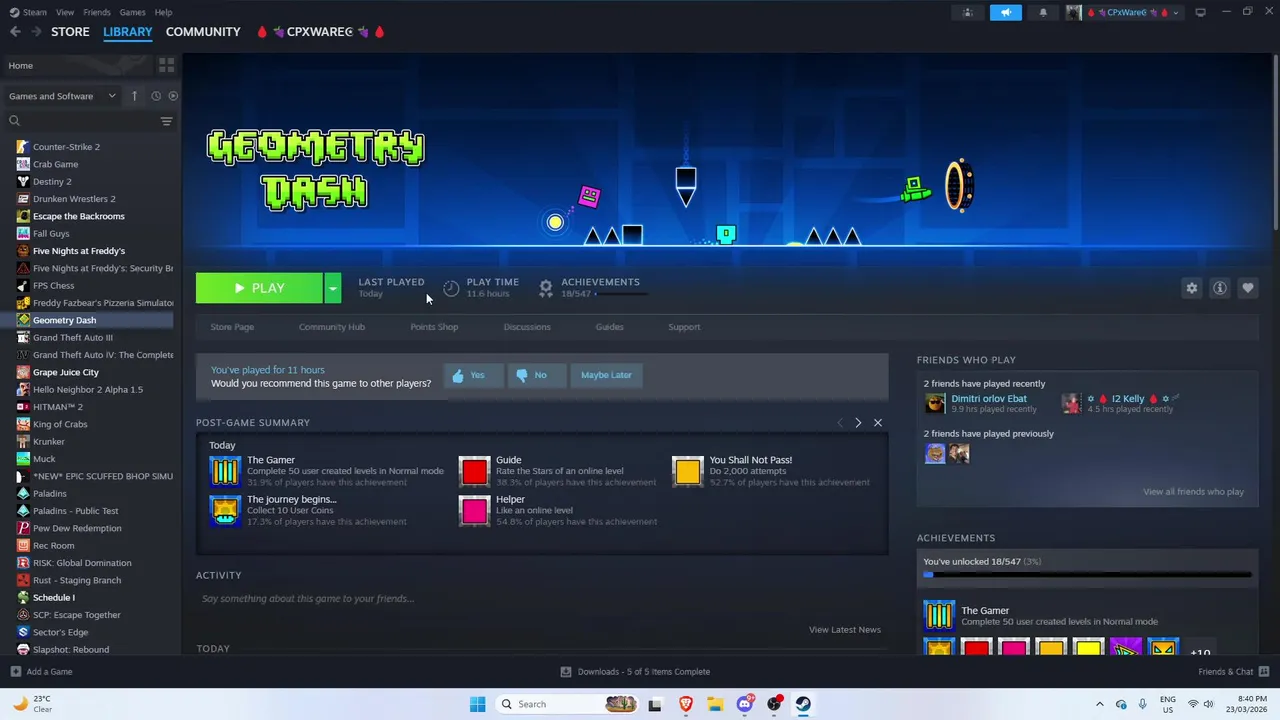Open View Latest News link
1280x720 pixels.
pos(845,630)
